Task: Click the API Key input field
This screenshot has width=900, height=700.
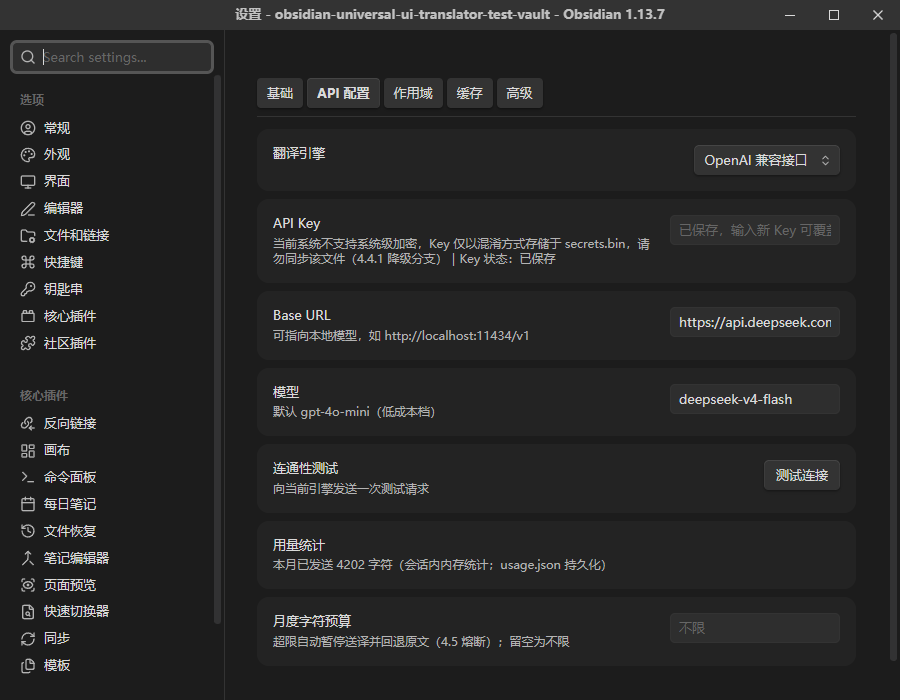Action: [755, 230]
